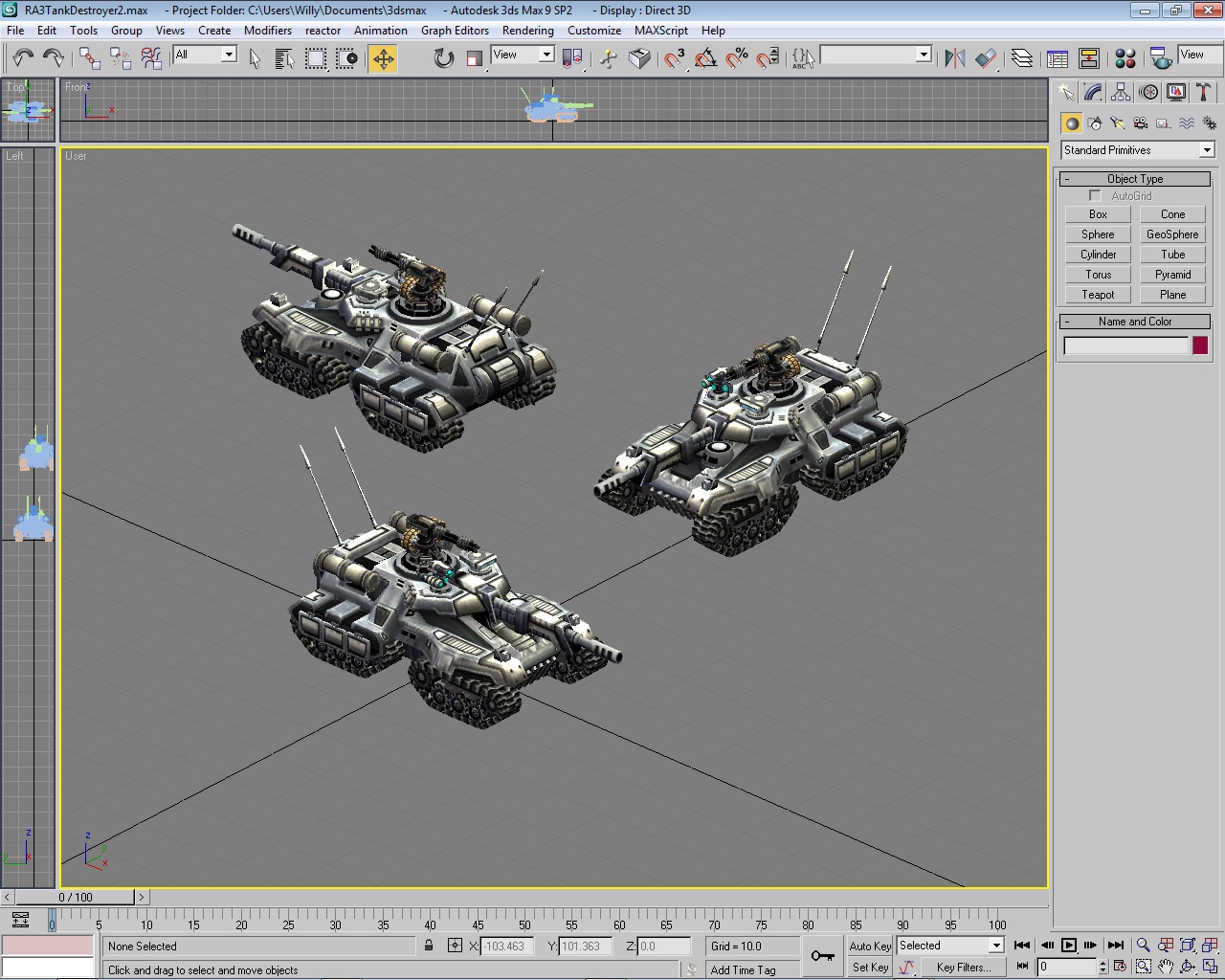Collapse the Object Type rollout
1225x980 pixels.
pos(1135,179)
